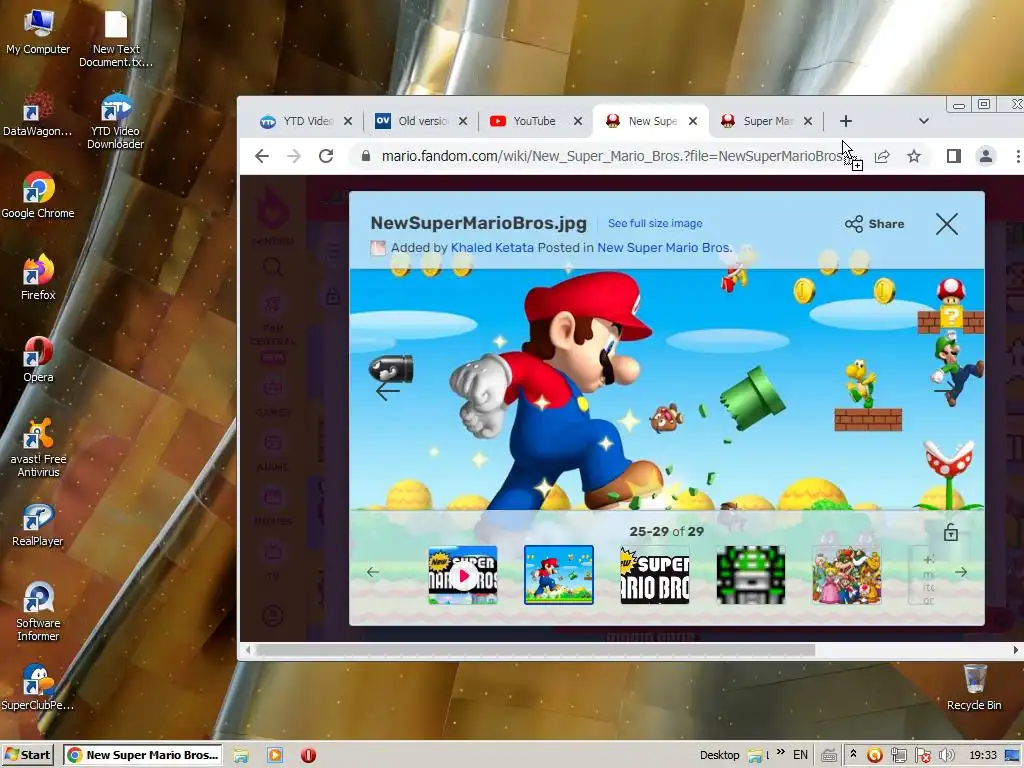Open the Start menu

(x=27, y=755)
